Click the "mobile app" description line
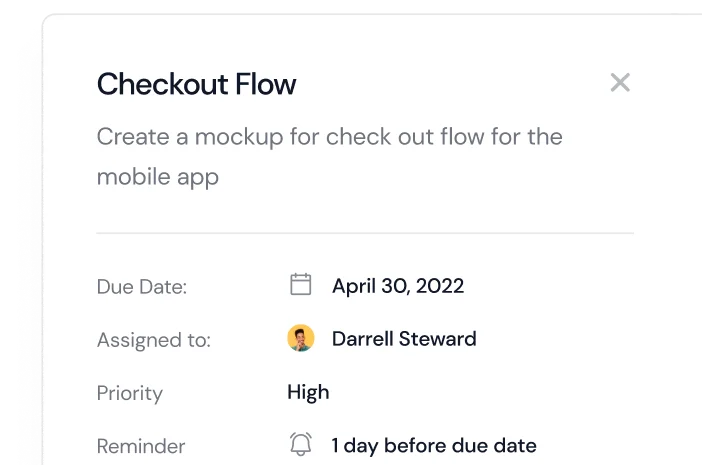Image resolution: width=702 pixels, height=465 pixels. coord(157,177)
